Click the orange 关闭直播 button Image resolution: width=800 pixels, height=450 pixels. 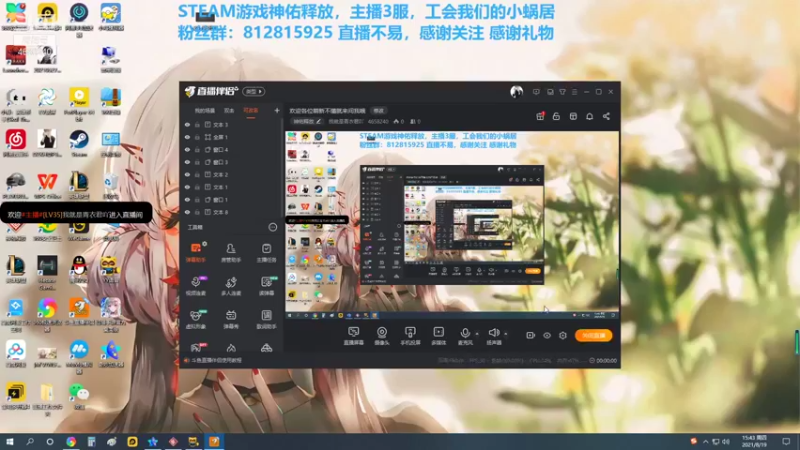[x=594, y=335]
